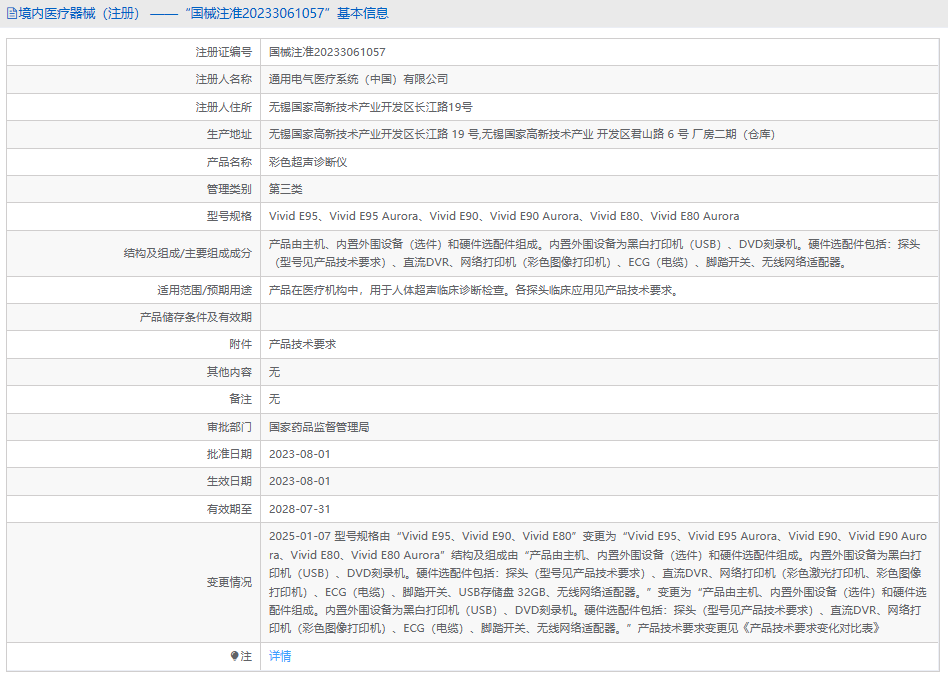Viewport: 948px width, 677px height.
Task: Click the 批准日期 value 2023-08-01
Action: pyautogui.click(x=299, y=454)
